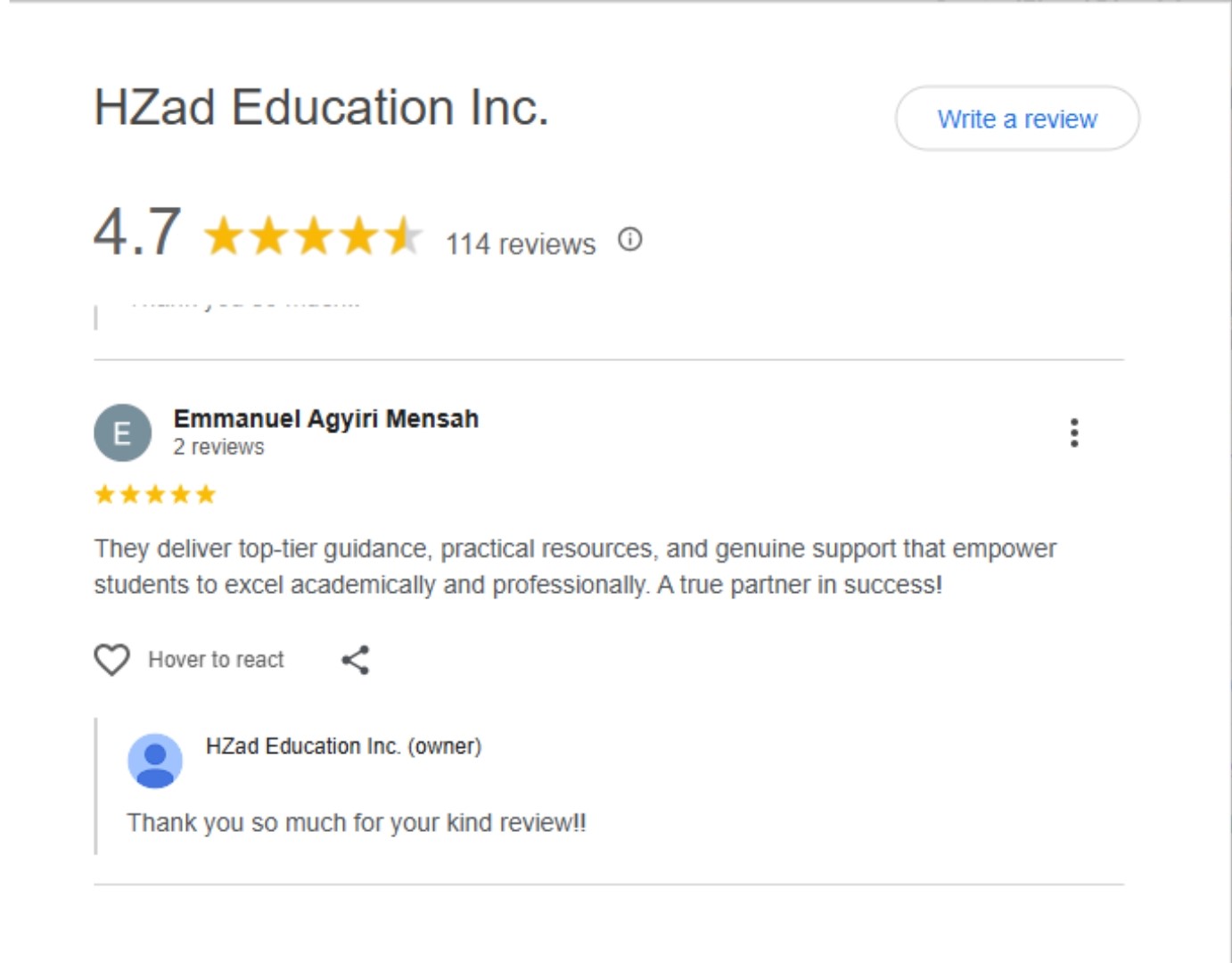Click the 114 reviews count

[521, 243]
